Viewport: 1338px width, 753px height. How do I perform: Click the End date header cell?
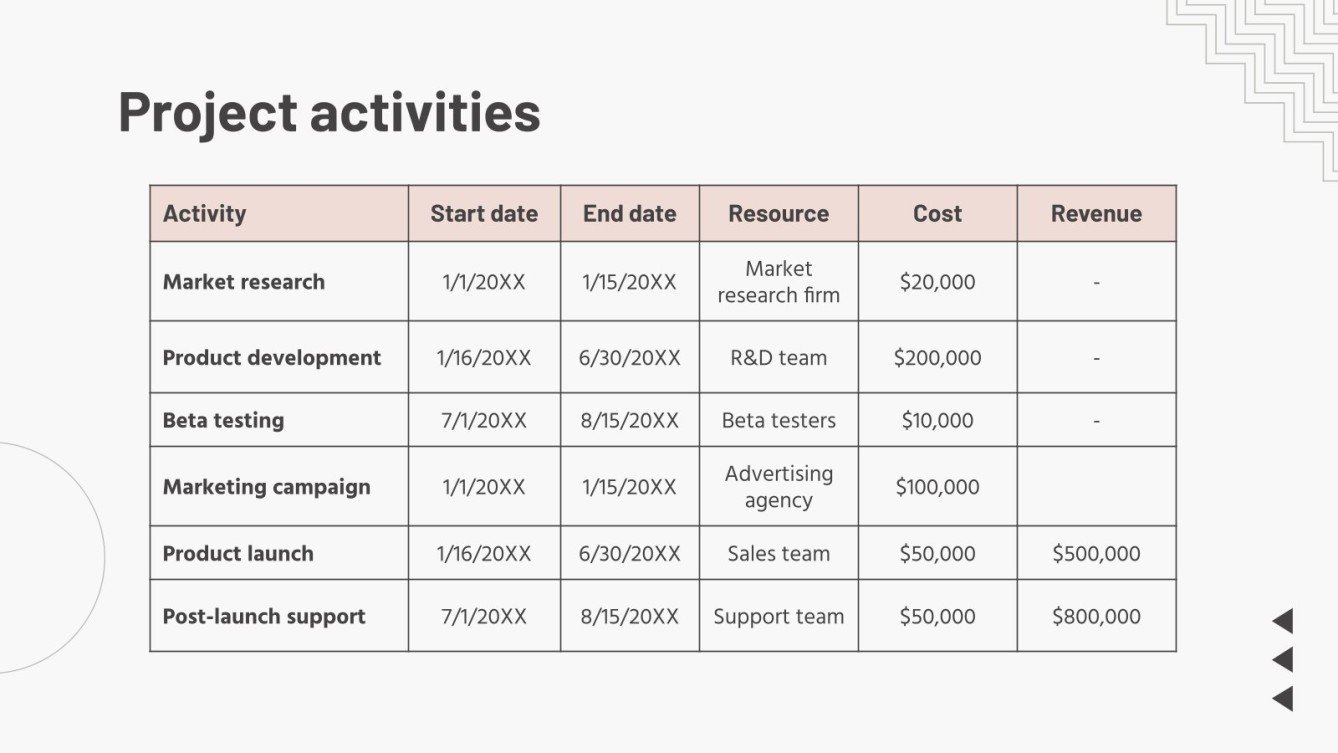click(x=629, y=213)
